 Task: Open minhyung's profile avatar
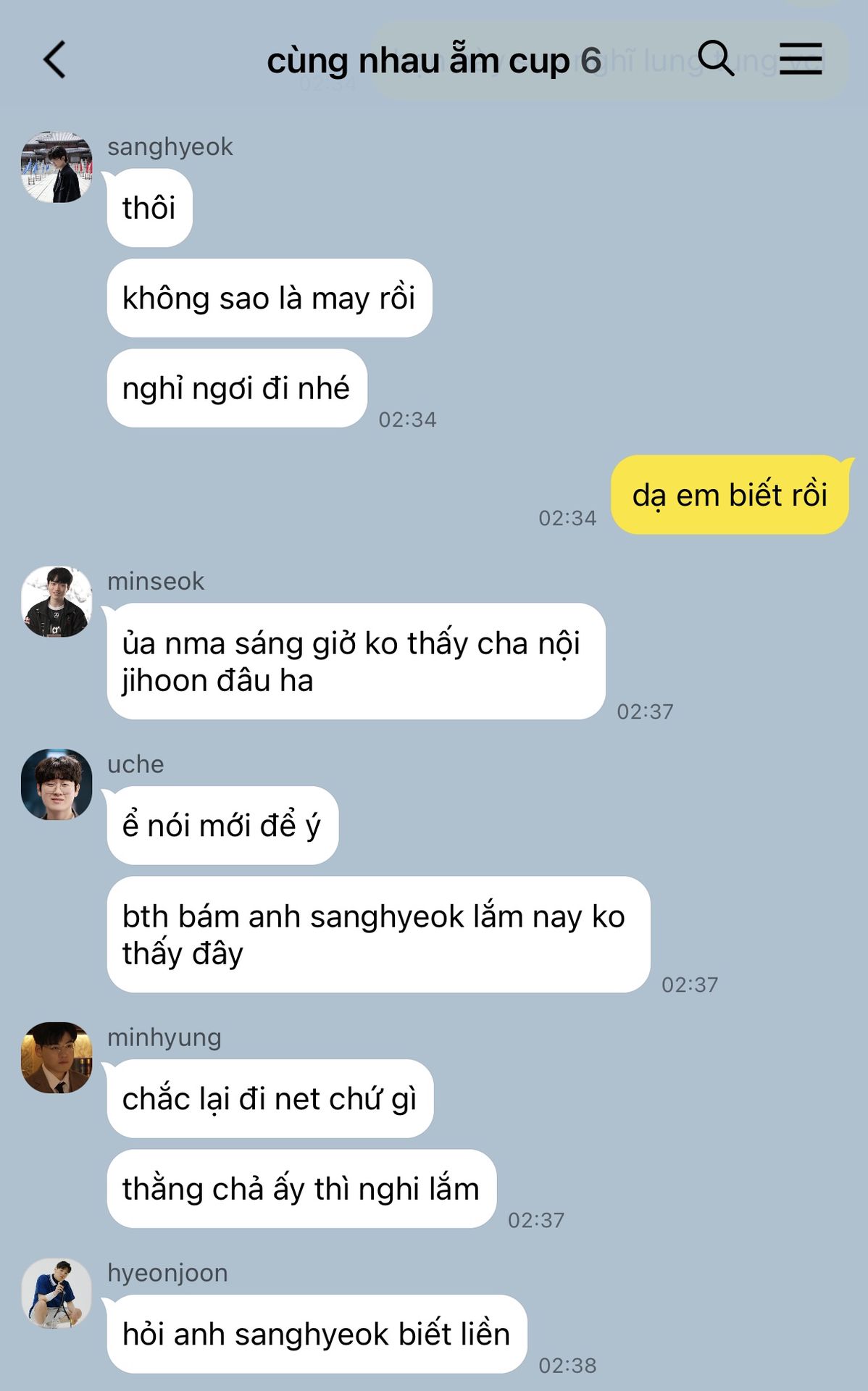coord(57,1058)
